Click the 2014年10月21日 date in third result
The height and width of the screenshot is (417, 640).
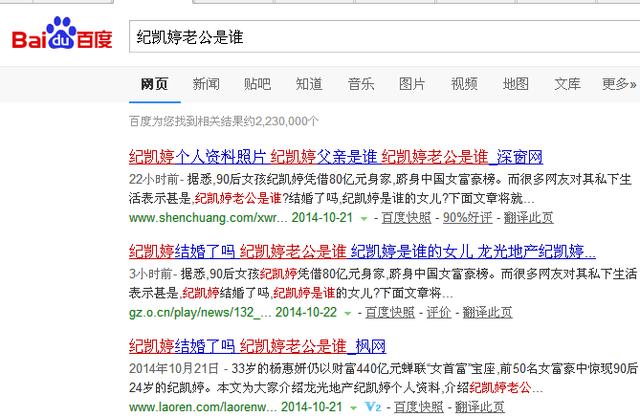tap(174, 369)
